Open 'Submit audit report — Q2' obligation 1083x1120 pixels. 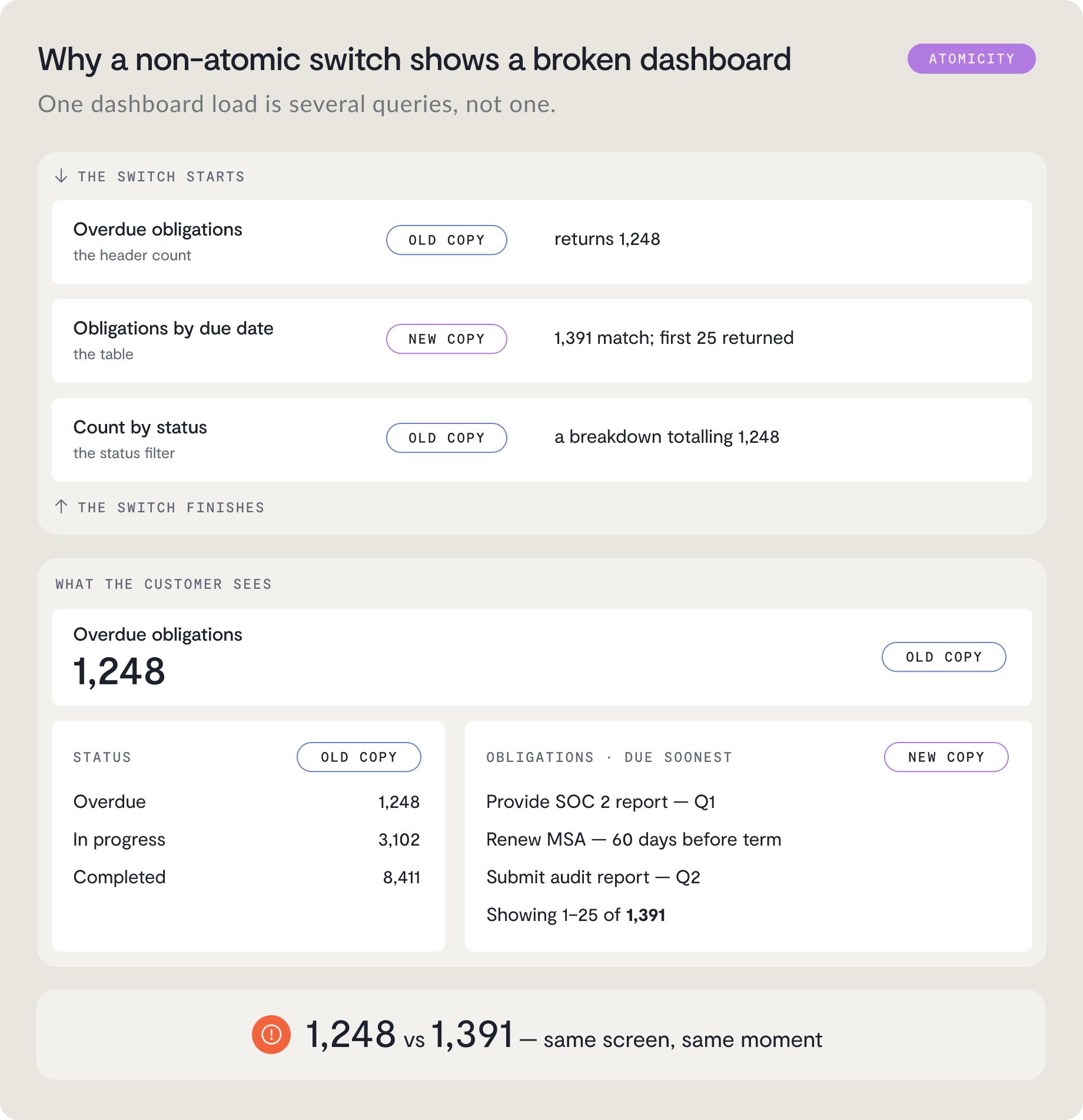[593, 877]
